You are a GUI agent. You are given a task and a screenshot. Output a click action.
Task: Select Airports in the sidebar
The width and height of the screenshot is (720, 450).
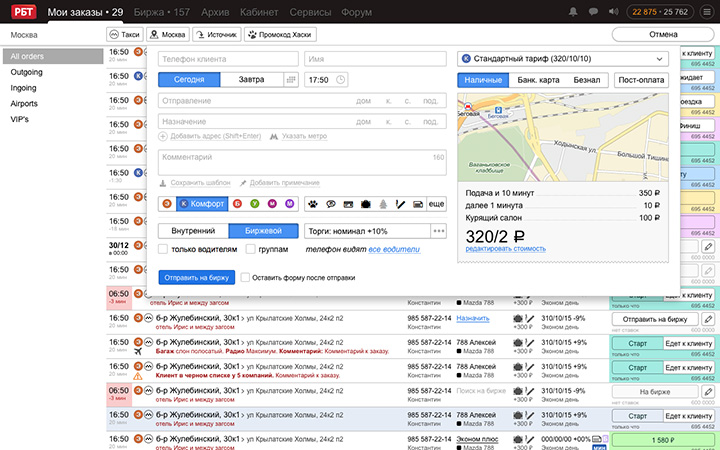24,103
